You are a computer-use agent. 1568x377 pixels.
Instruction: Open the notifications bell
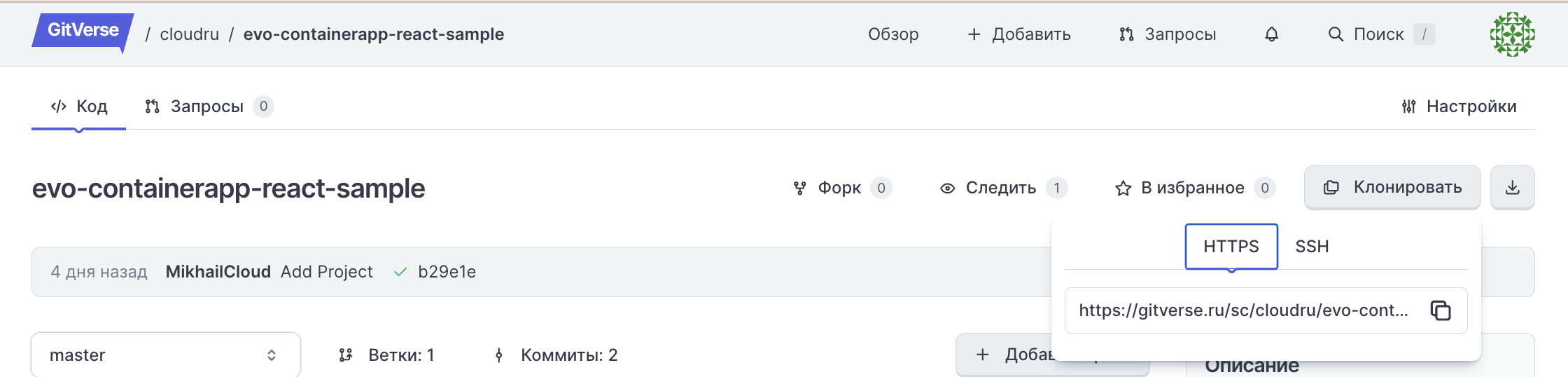[x=1271, y=34]
